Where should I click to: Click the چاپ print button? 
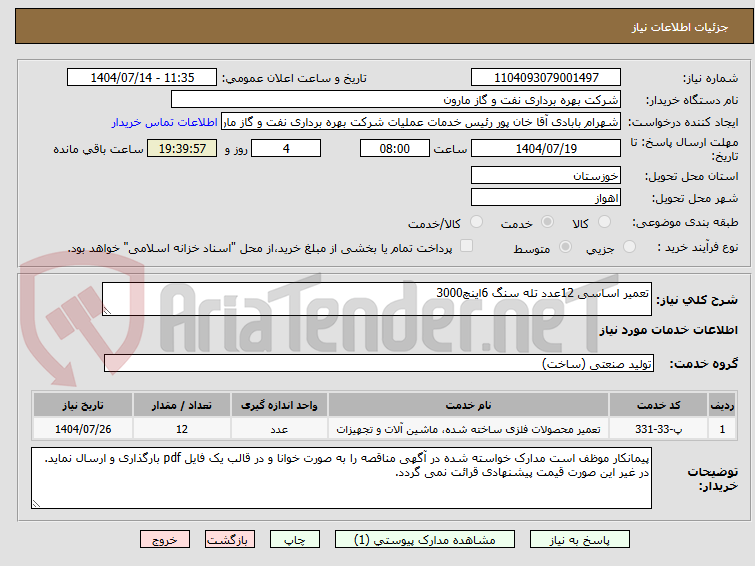click(295, 540)
